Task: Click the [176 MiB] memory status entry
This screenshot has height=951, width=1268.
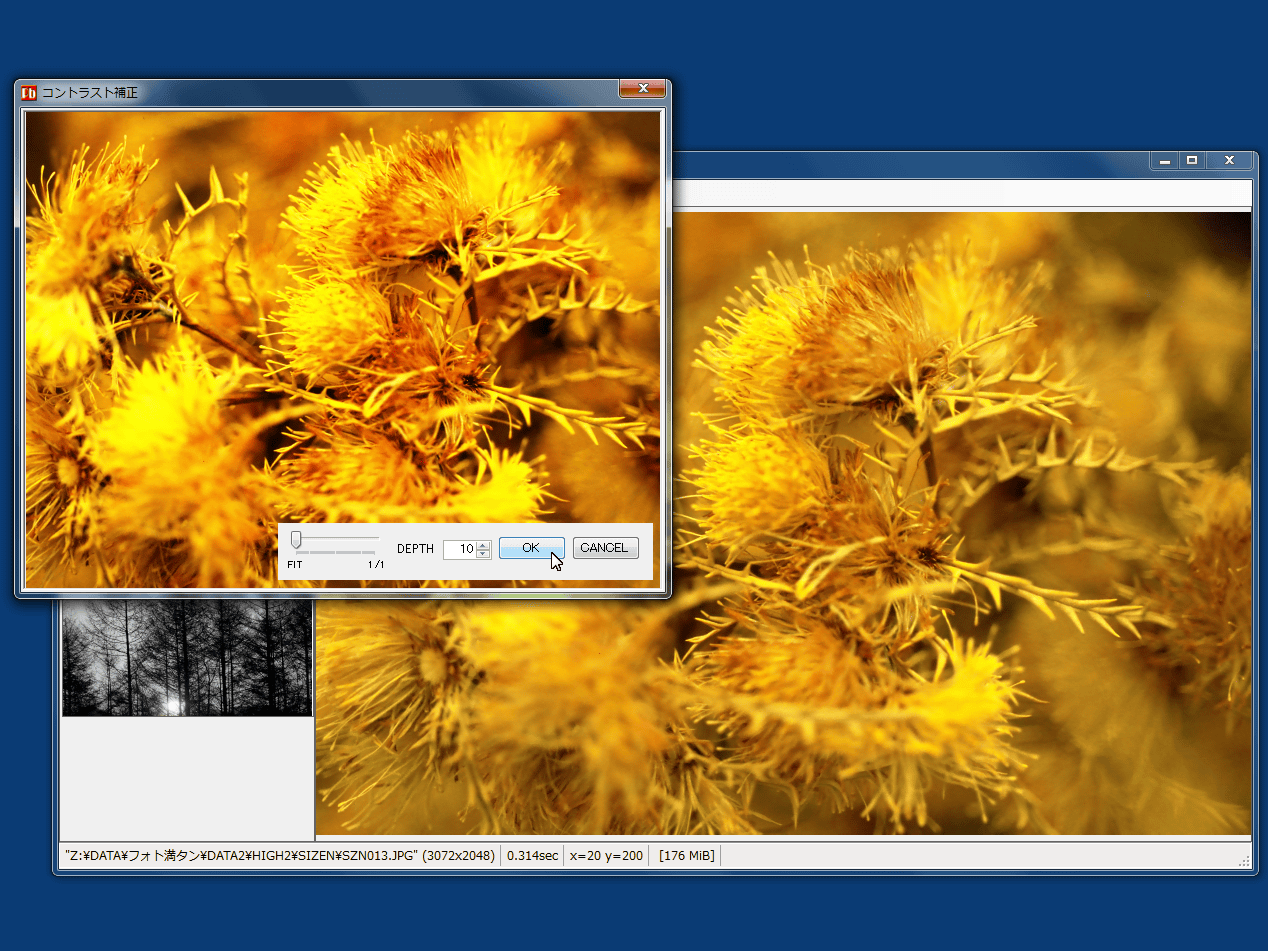Action: pyautogui.click(x=687, y=856)
